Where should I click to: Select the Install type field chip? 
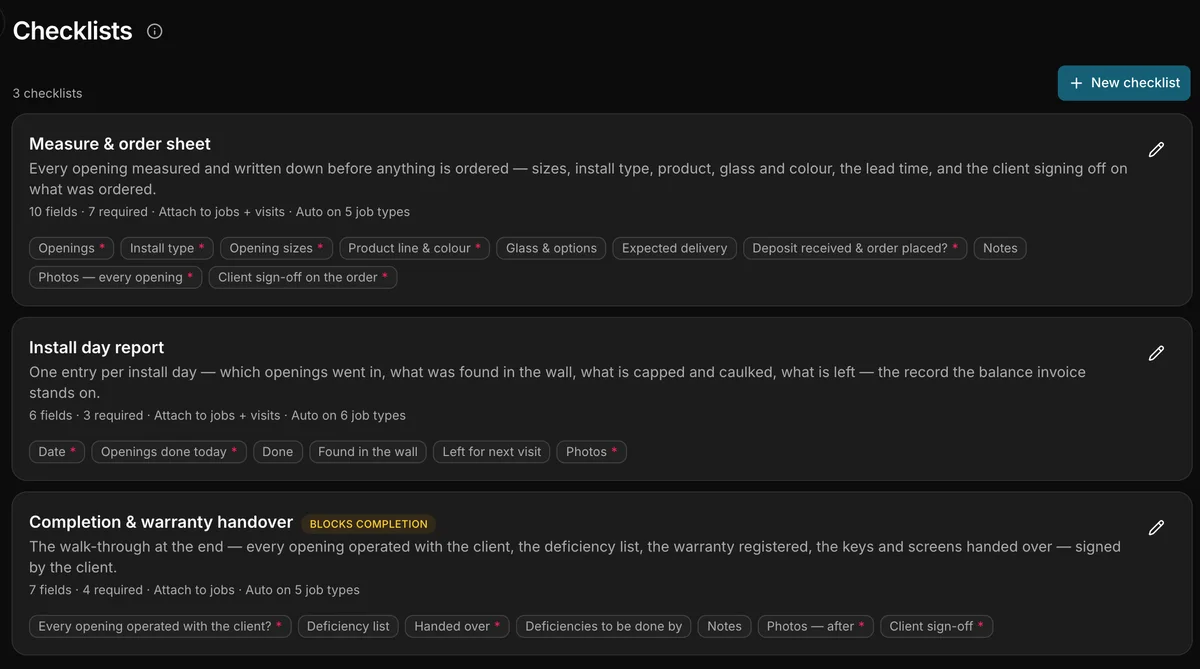[x=168, y=248]
